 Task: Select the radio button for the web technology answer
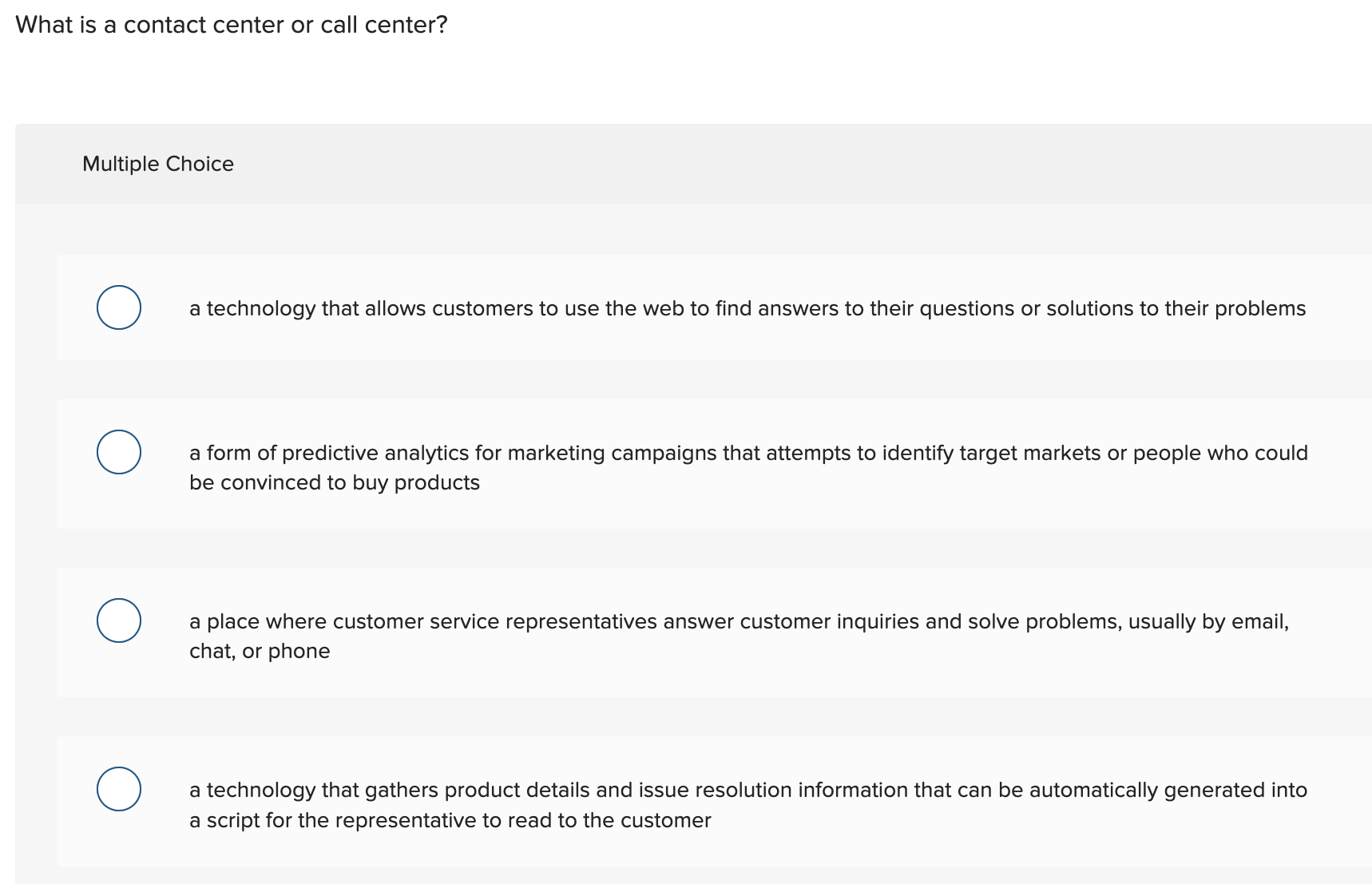click(x=118, y=307)
